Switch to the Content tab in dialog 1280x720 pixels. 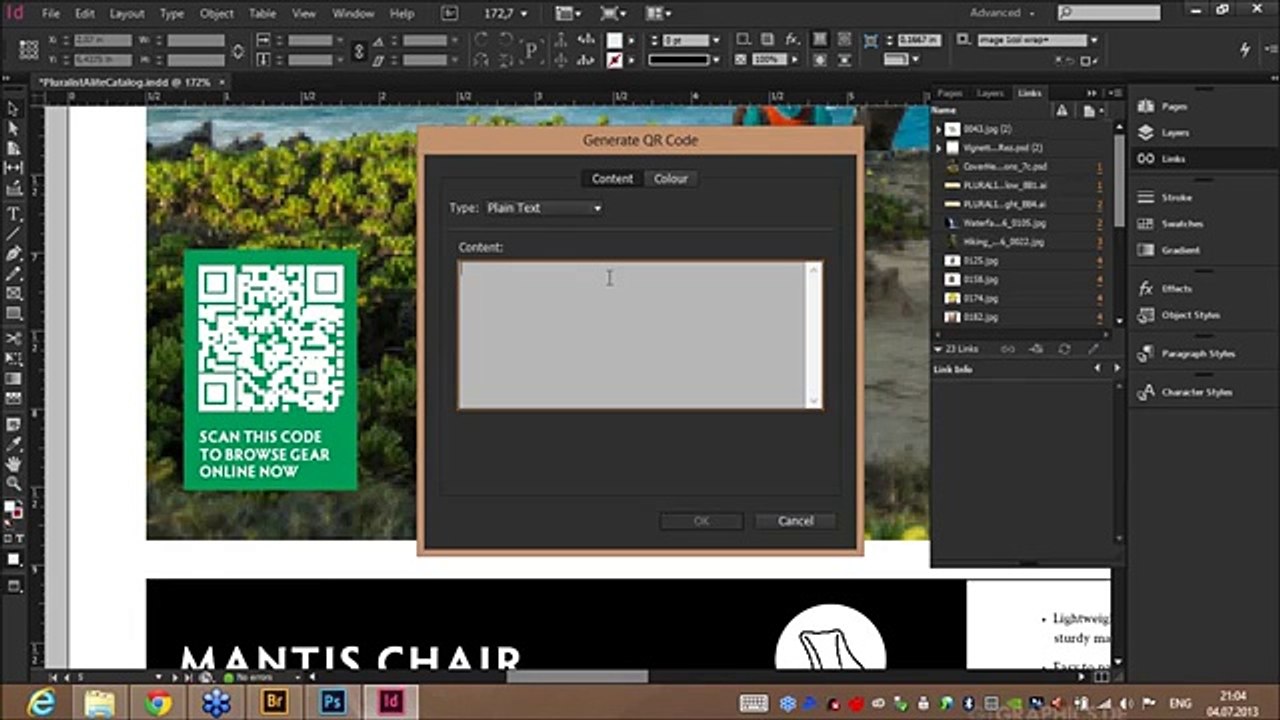(612, 179)
